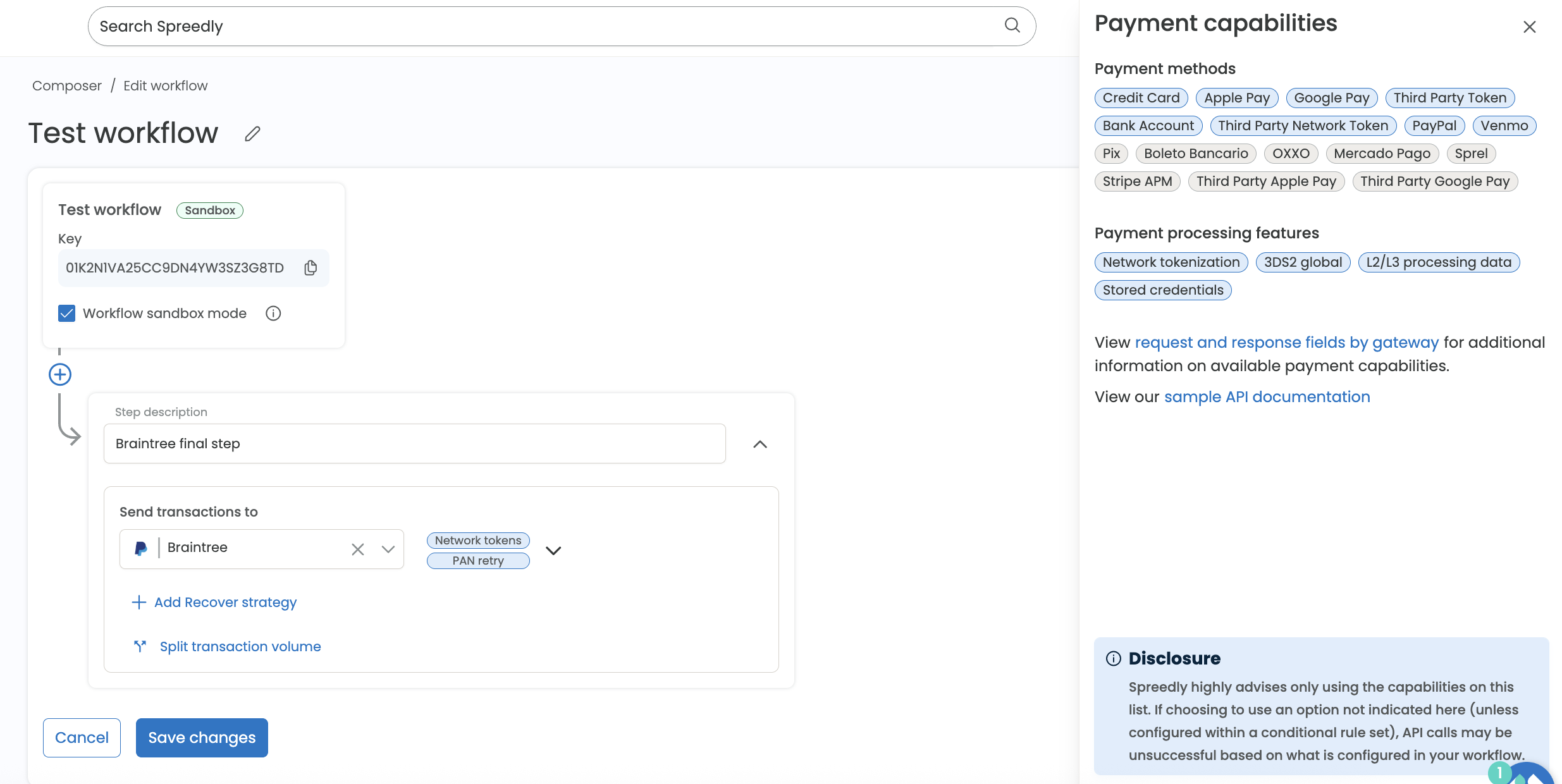Image resolution: width=1562 pixels, height=784 pixels.
Task: Click the Disclosure info icon
Action: pos(1113,658)
